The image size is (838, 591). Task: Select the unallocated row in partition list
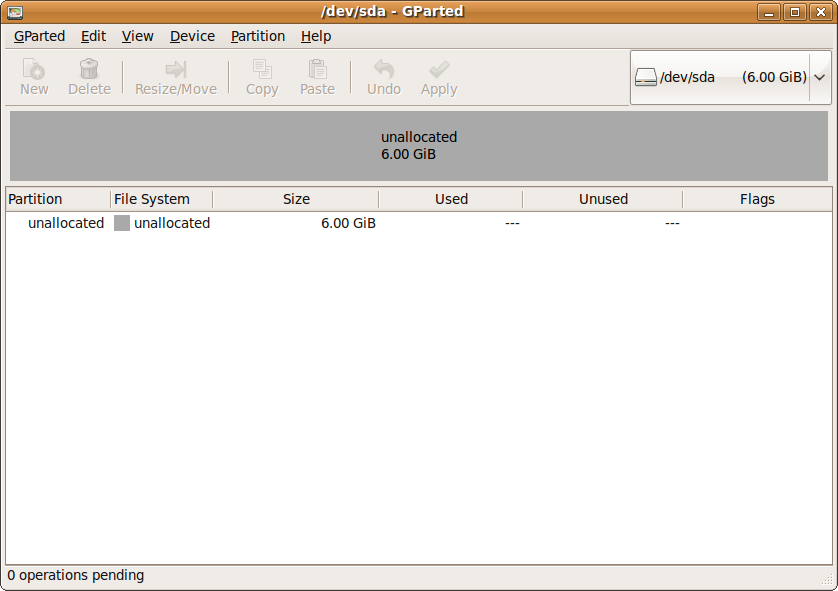point(66,223)
